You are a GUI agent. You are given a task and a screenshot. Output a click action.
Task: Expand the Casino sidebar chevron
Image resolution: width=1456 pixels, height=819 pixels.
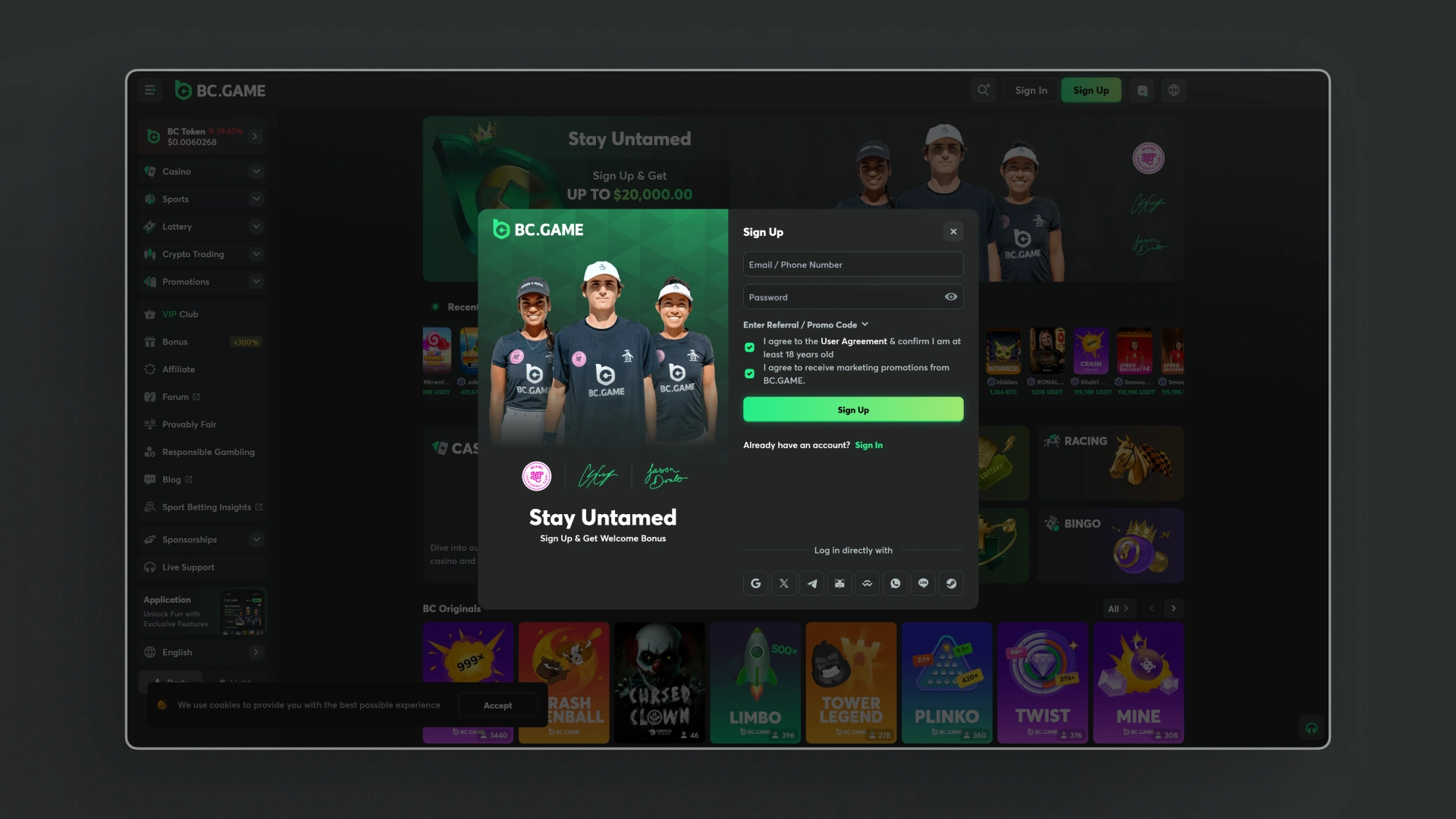click(x=256, y=171)
